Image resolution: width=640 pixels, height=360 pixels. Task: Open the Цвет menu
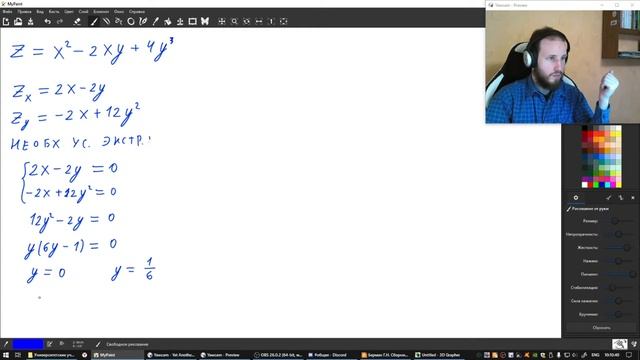(69, 11)
